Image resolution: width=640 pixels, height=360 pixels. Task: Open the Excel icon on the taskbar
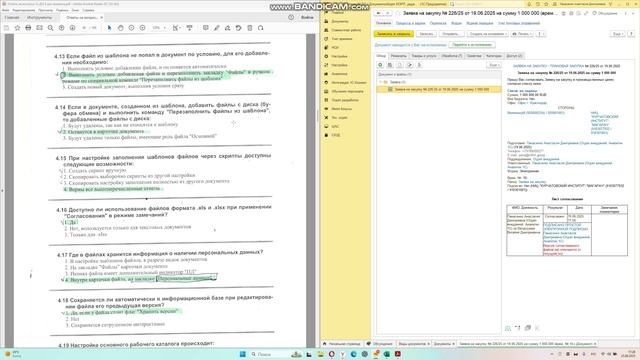click(386, 354)
